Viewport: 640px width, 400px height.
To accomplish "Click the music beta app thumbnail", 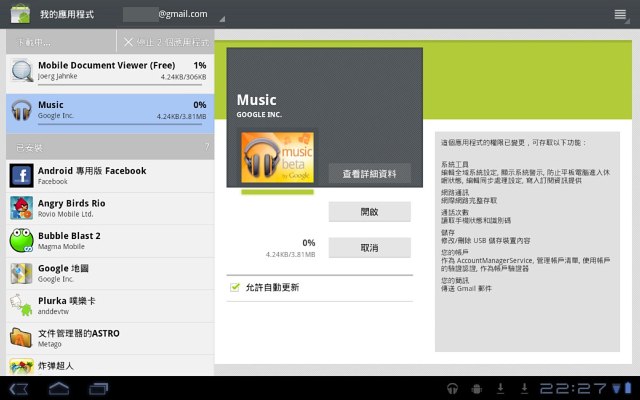I will (278, 157).
